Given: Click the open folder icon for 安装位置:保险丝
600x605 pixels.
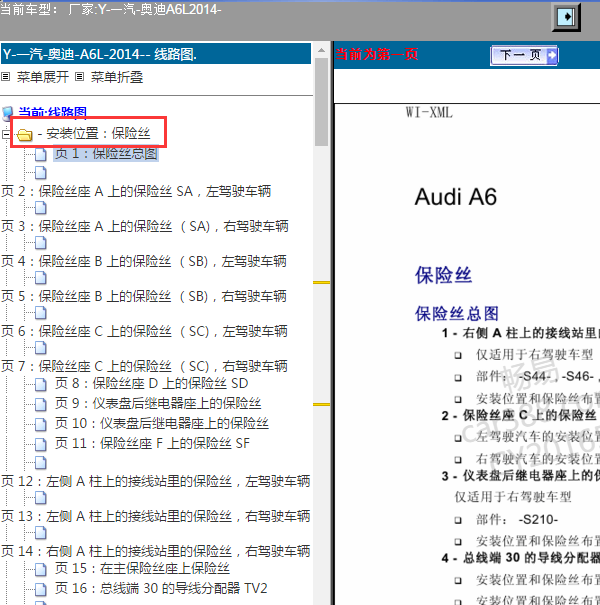Looking at the screenshot, I should click(x=25, y=135).
